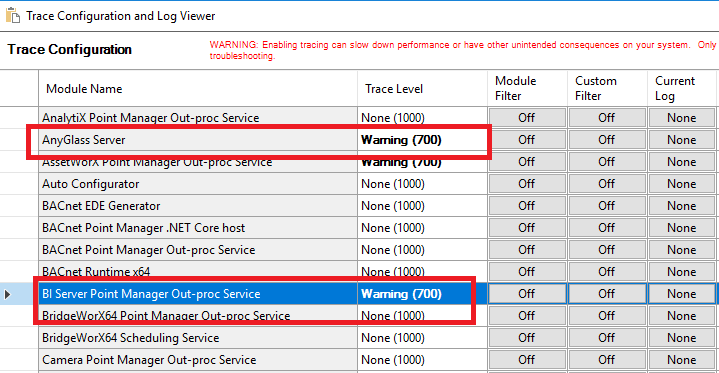Open Trace Level for BACnet Point Manager .NET Core host
This screenshot has height=373, width=719.
pyautogui.click(x=422, y=228)
